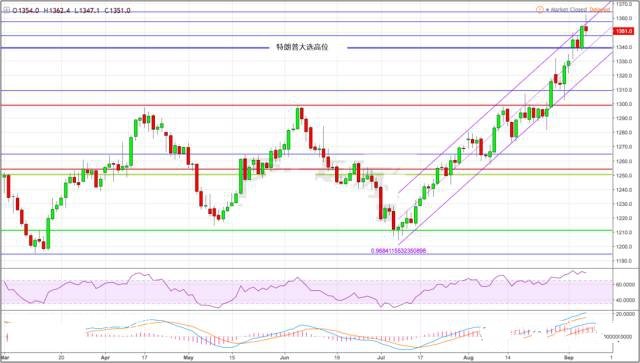Click the open price value O1354.0
The width and height of the screenshot is (640, 363).
[26, 11]
